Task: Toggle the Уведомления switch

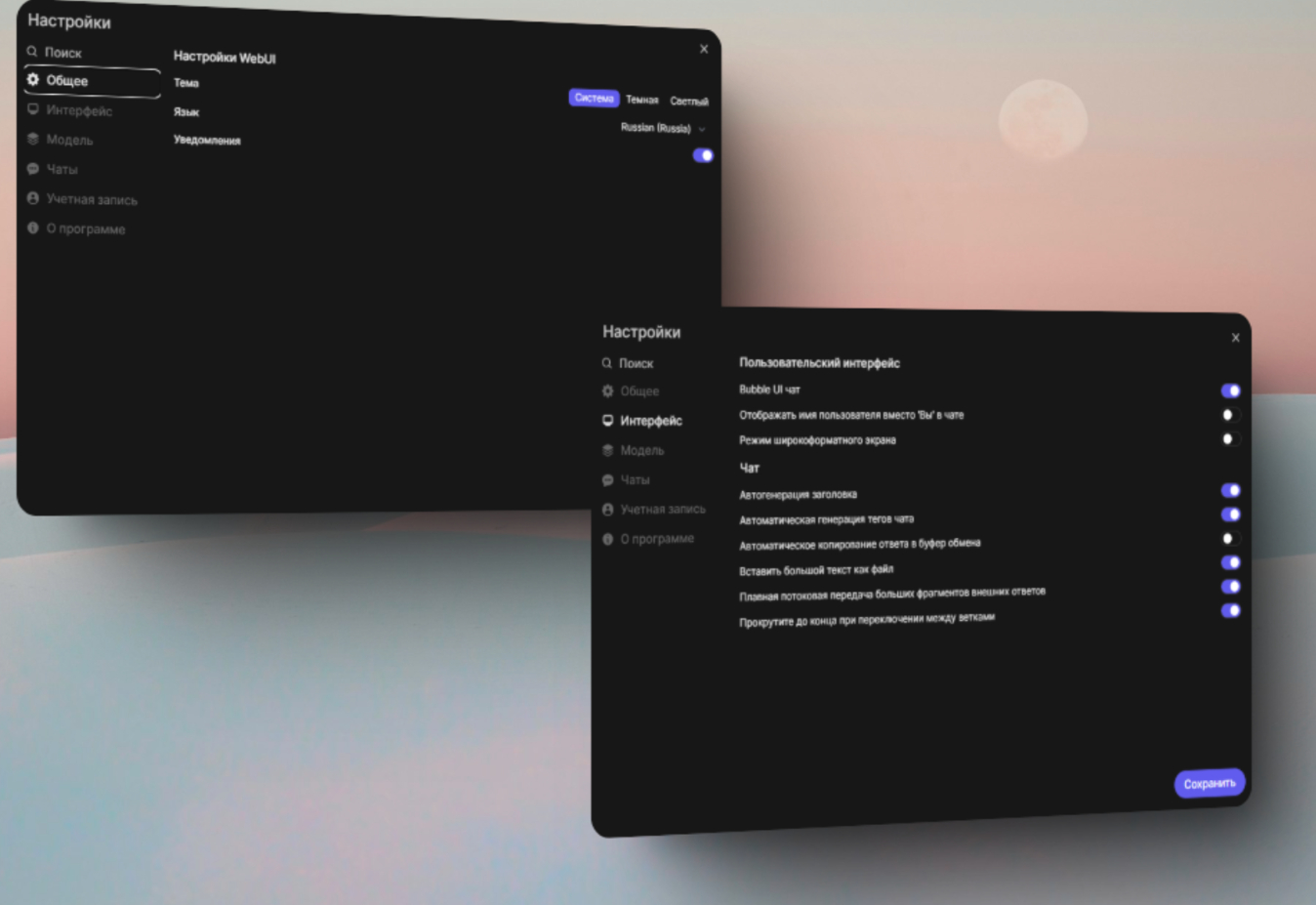Action: click(x=703, y=155)
